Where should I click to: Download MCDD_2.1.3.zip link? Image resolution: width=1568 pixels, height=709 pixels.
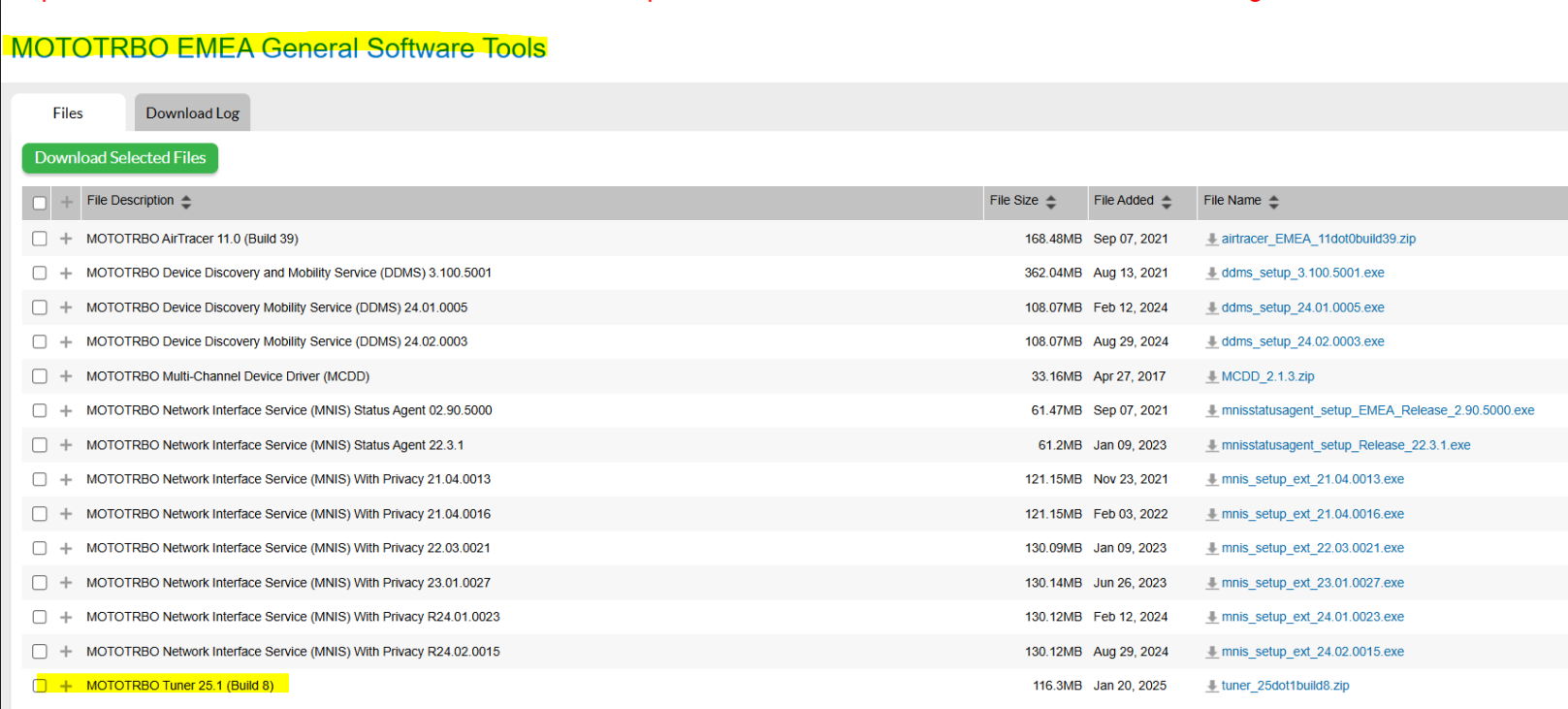point(1267,376)
